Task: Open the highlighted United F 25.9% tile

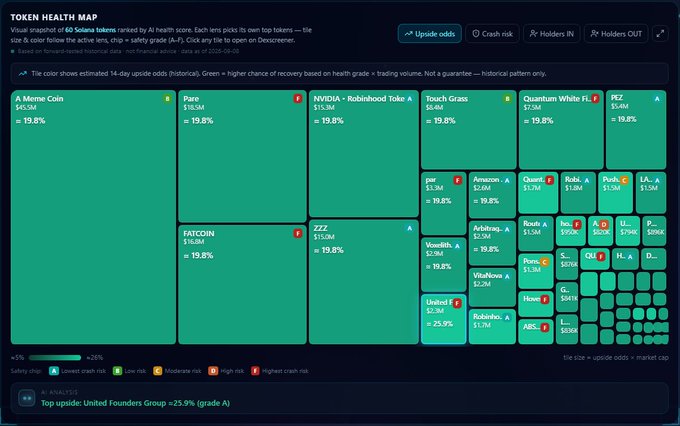Action: 444,319
